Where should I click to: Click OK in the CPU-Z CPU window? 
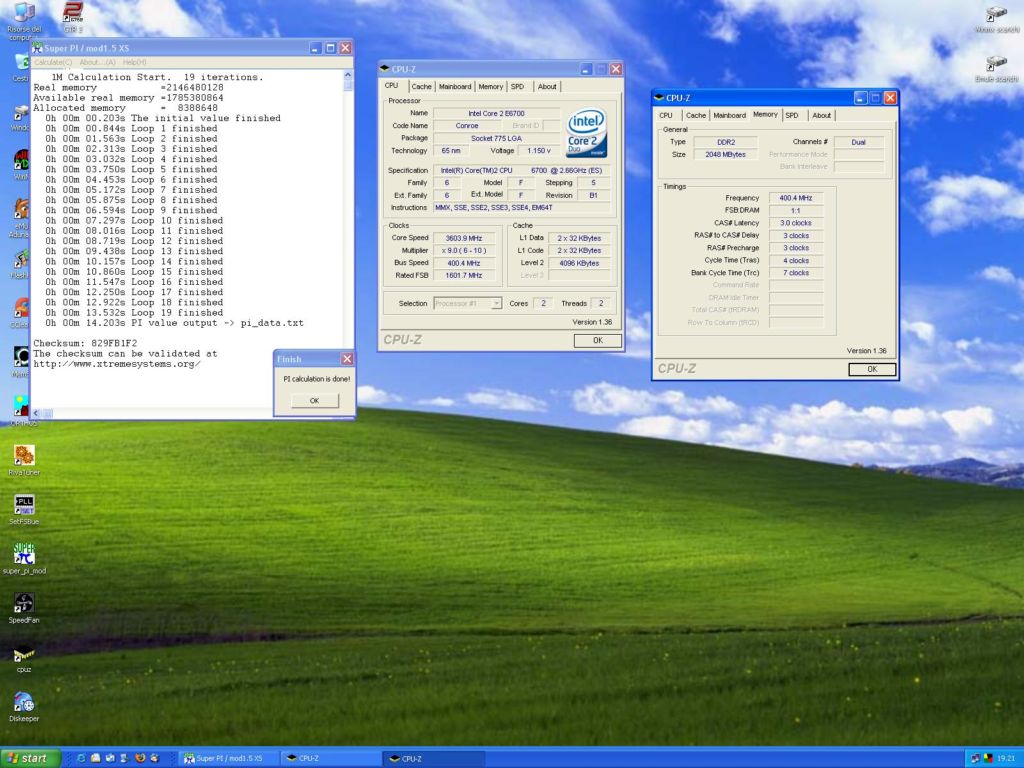coord(598,340)
